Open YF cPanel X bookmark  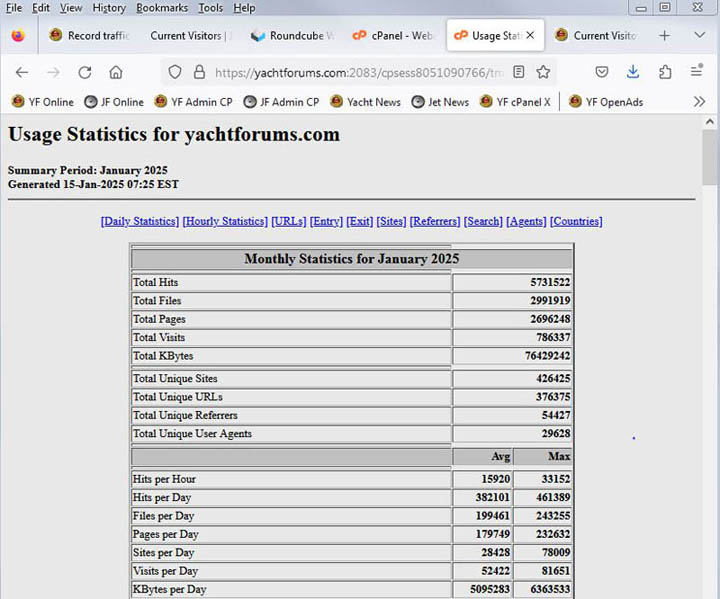(515, 102)
